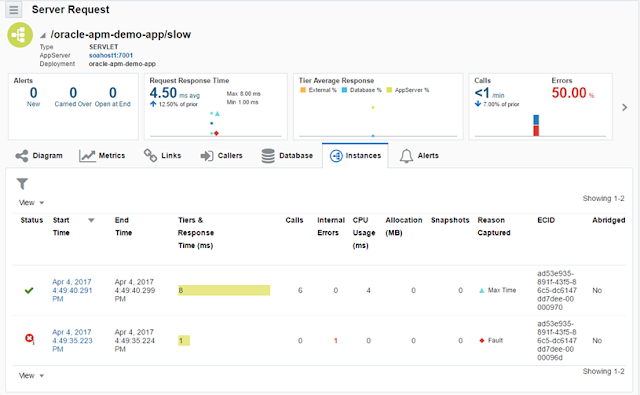Screen dimensions: 640x395
Task: Open instance starting 4:49:40.291 PM
Action: tap(72, 291)
